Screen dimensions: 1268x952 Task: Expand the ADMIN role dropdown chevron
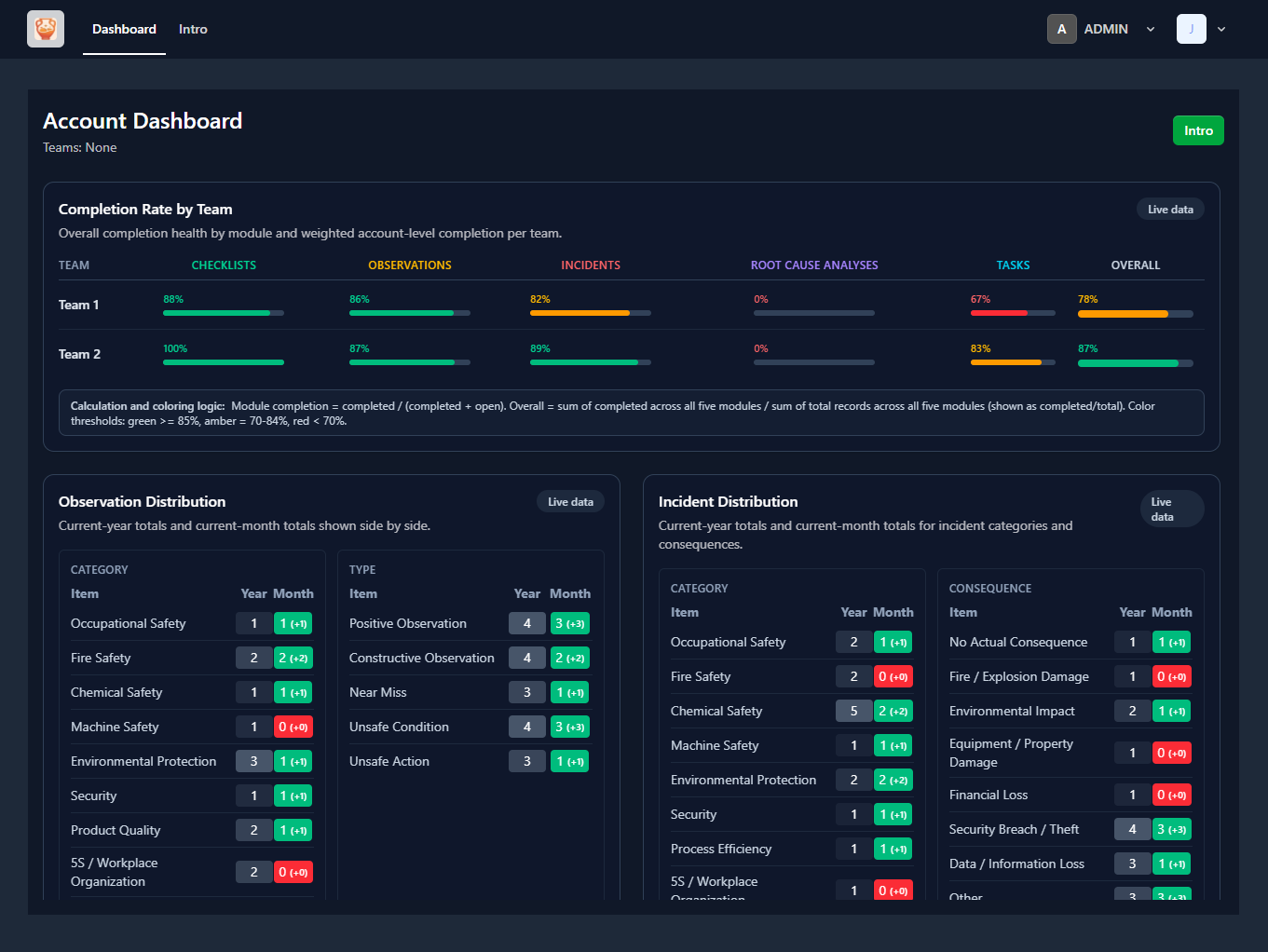point(1151,29)
